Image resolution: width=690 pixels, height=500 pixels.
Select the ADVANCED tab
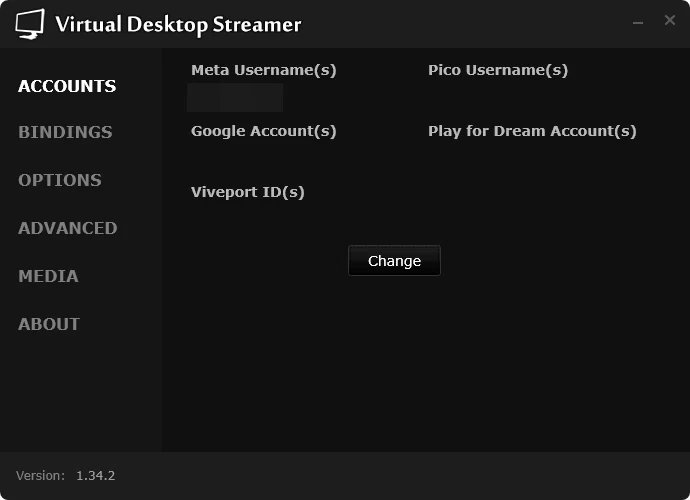point(68,228)
